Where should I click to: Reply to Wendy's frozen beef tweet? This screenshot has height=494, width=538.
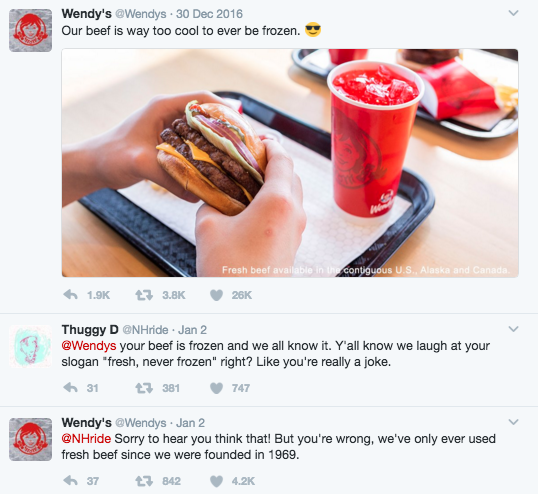[71, 295]
